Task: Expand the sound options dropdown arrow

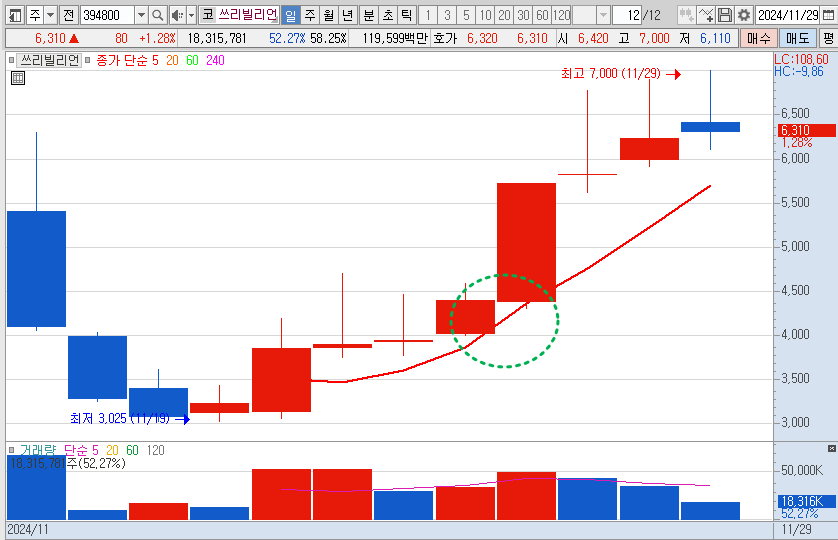Action: coord(191,15)
